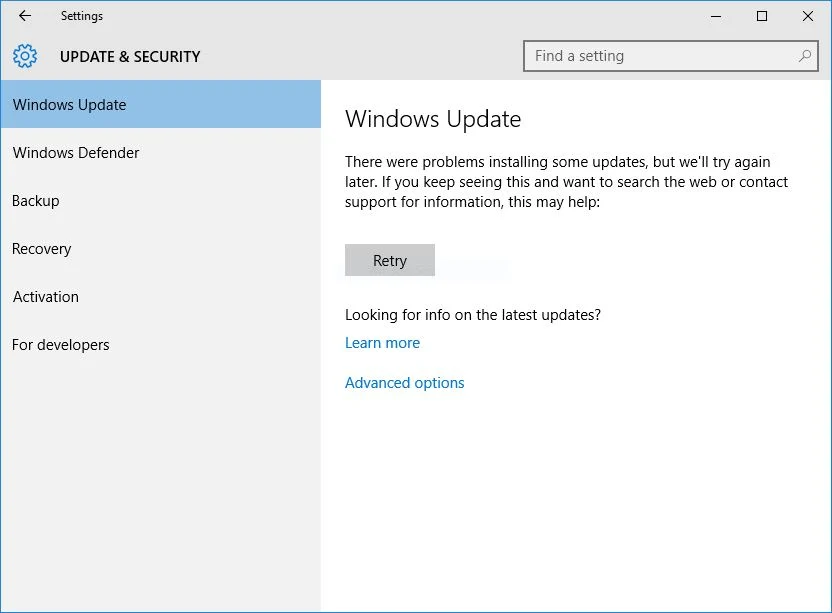Viewport: 832px width, 613px height.
Task: Maximize the Settings window
Action: click(x=761, y=16)
